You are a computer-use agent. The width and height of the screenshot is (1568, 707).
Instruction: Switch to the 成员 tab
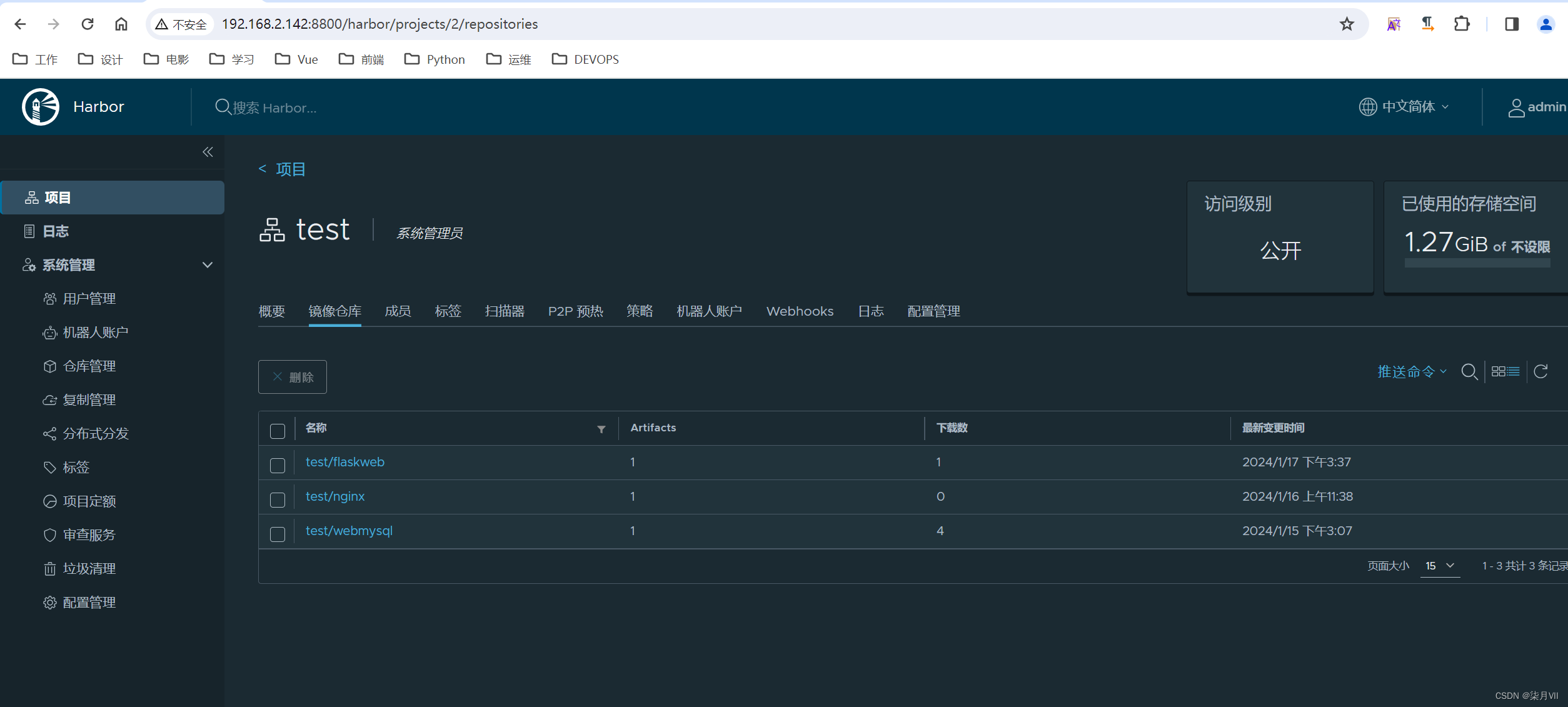[x=398, y=311]
